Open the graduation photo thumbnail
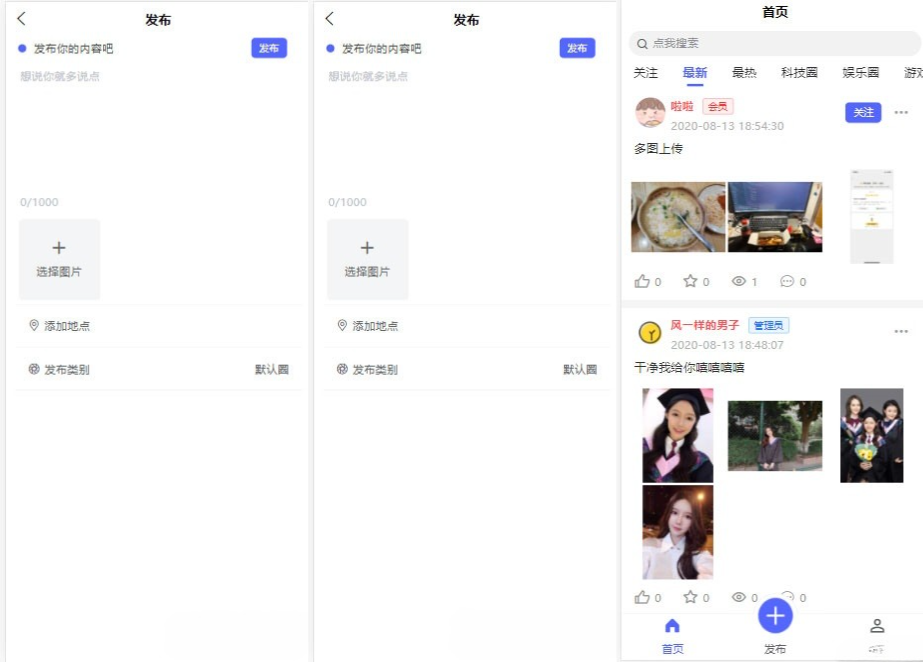 (677, 435)
